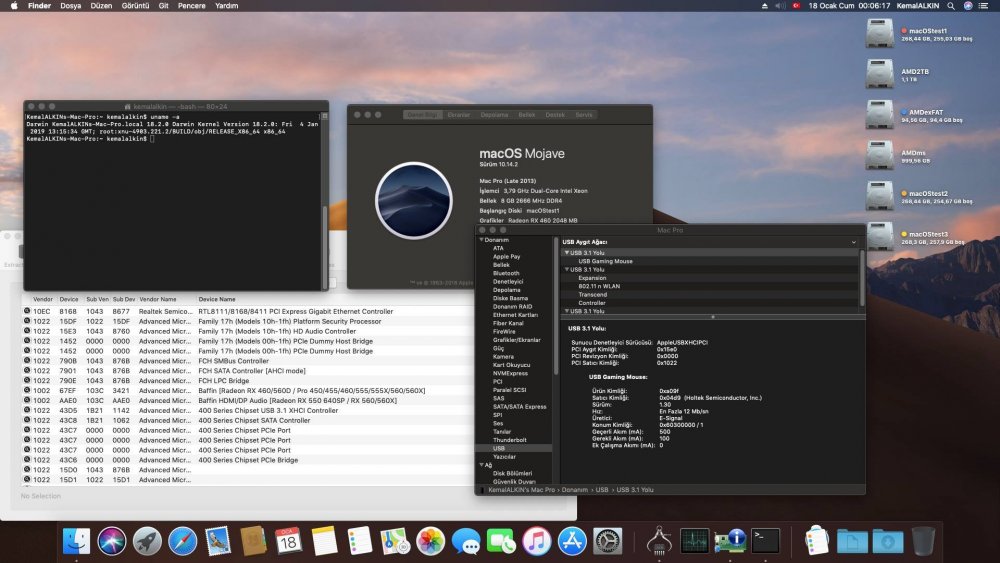Open Photos app in the Dock
This screenshot has height=563, width=1000.
(430, 541)
